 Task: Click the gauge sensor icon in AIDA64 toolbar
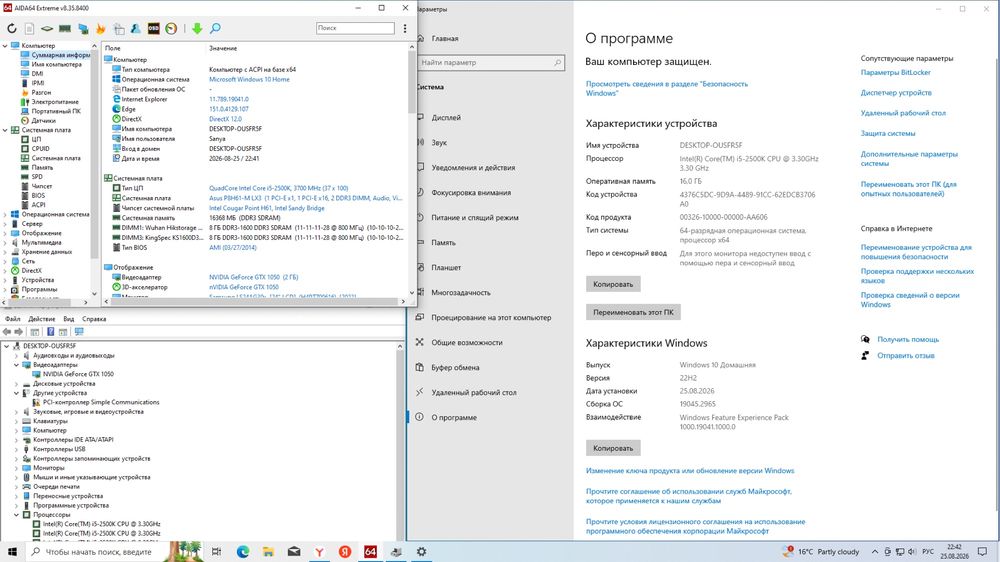171,28
